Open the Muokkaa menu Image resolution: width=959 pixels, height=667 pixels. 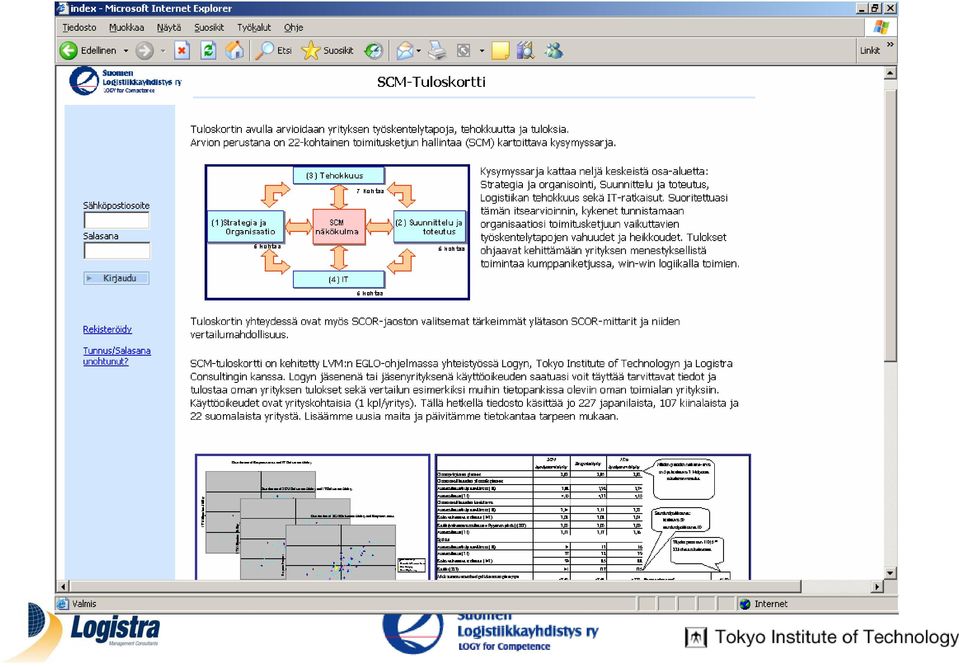tap(127, 28)
